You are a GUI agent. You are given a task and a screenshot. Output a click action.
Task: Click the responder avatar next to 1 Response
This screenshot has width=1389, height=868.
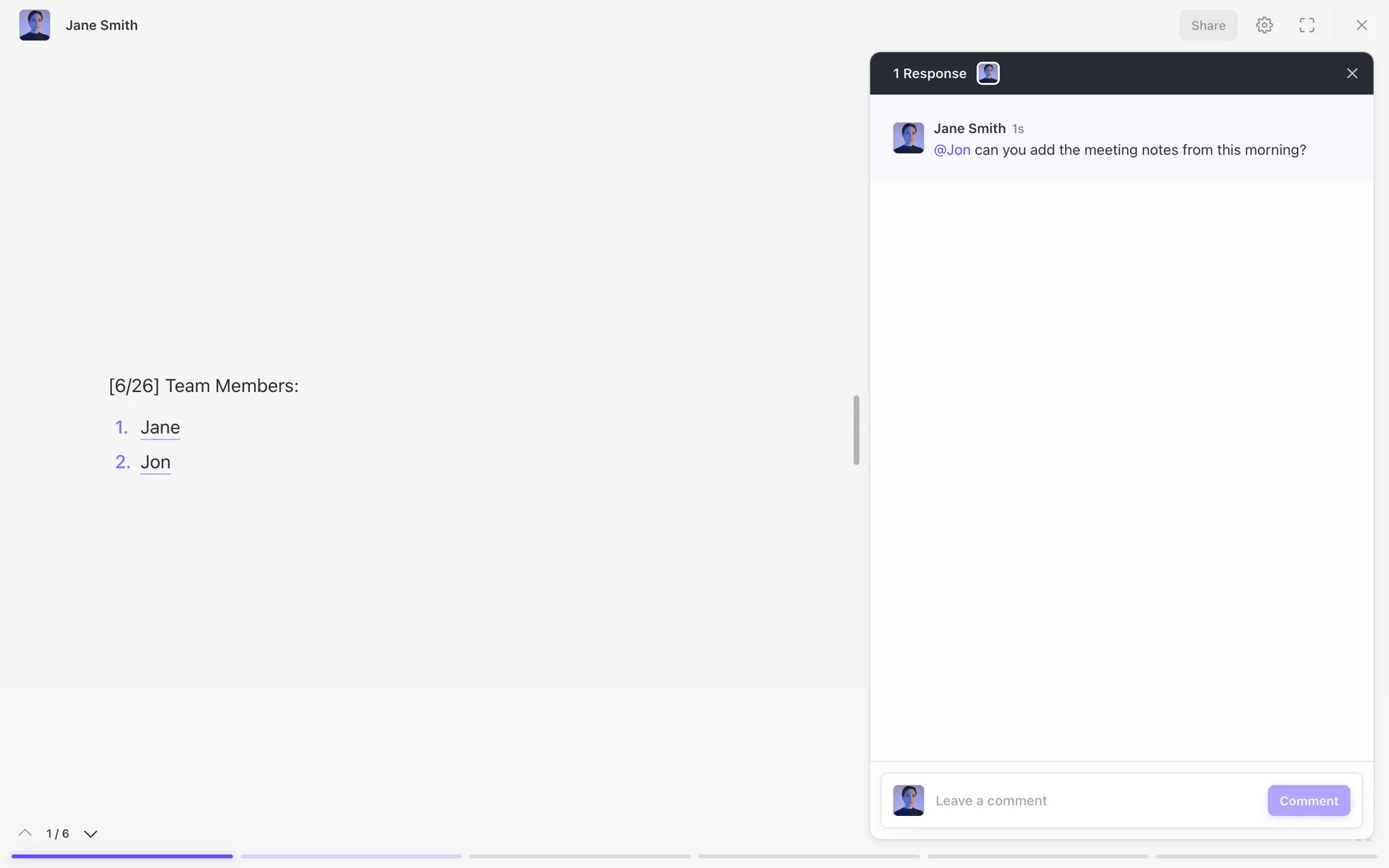point(988,73)
